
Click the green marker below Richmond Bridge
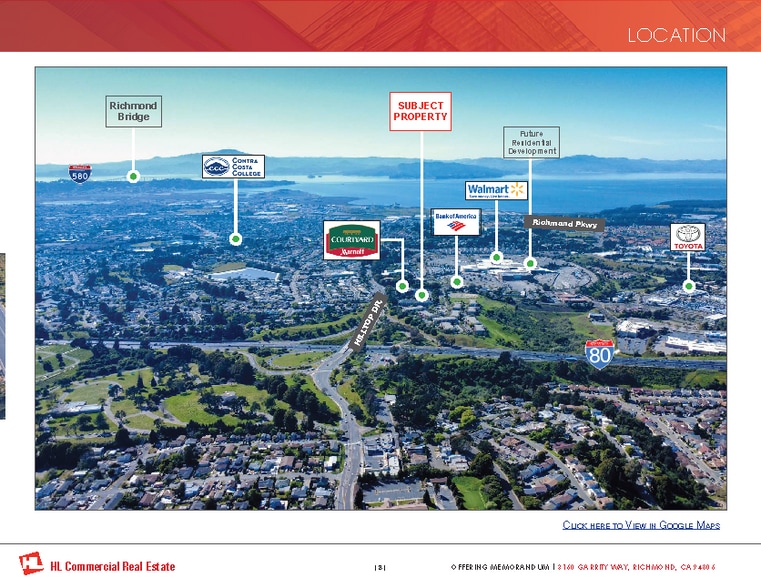[133, 176]
